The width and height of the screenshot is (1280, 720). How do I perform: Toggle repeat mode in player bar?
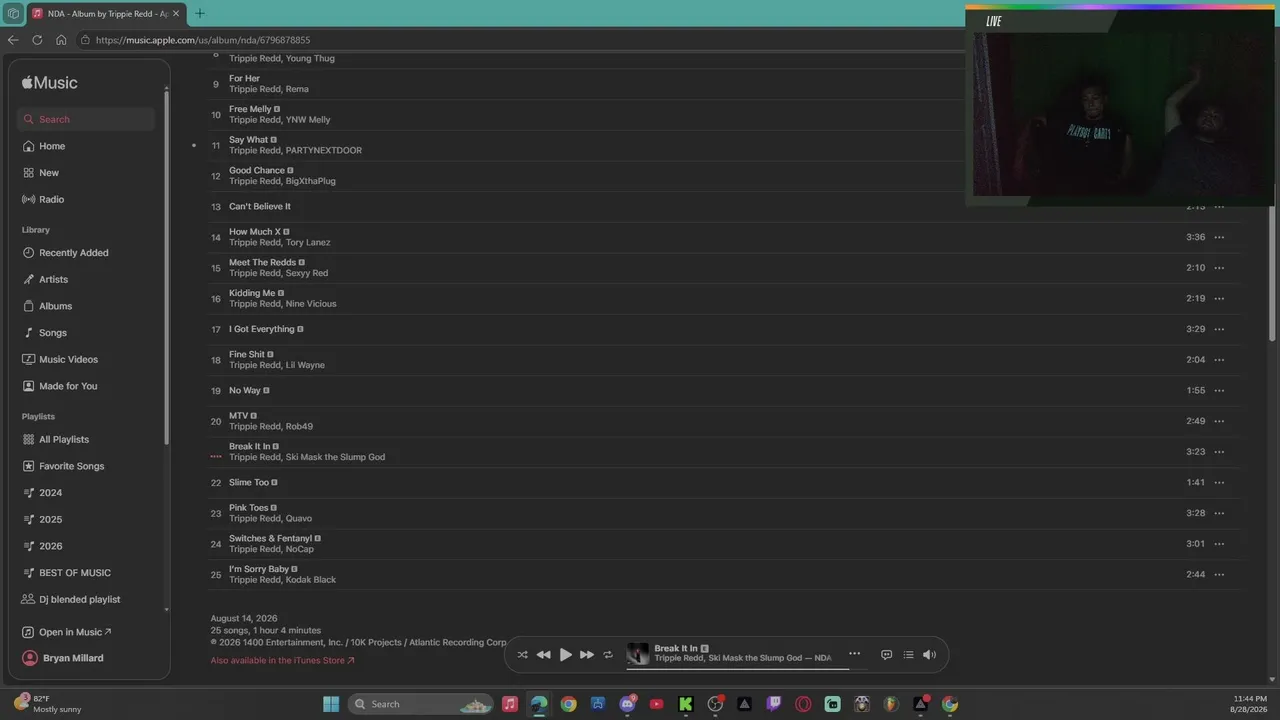point(608,655)
